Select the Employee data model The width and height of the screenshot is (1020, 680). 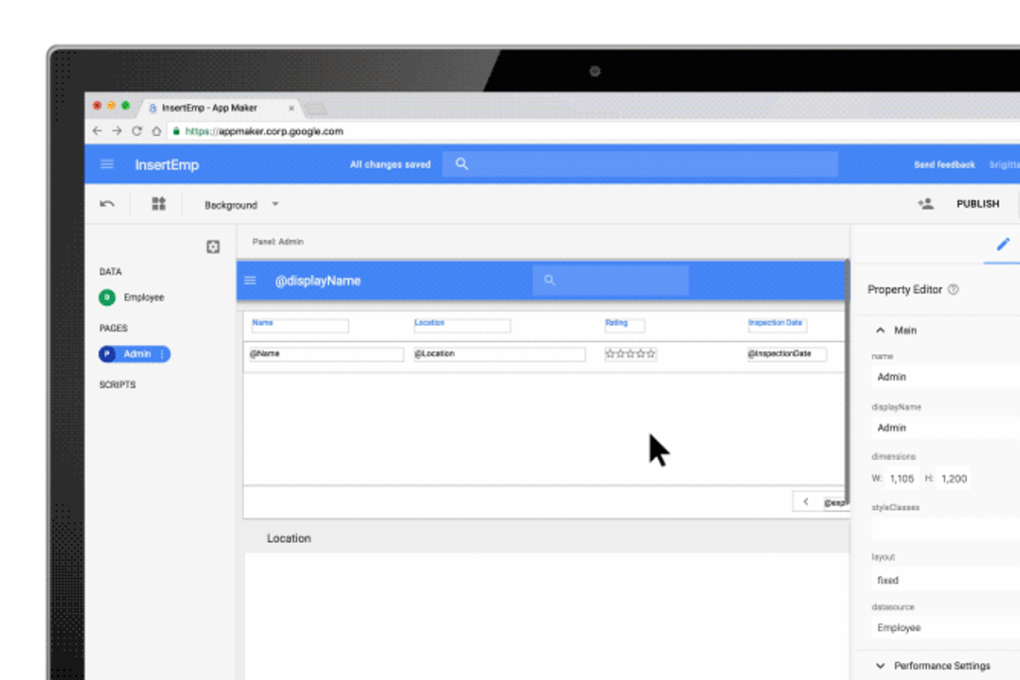click(x=144, y=297)
